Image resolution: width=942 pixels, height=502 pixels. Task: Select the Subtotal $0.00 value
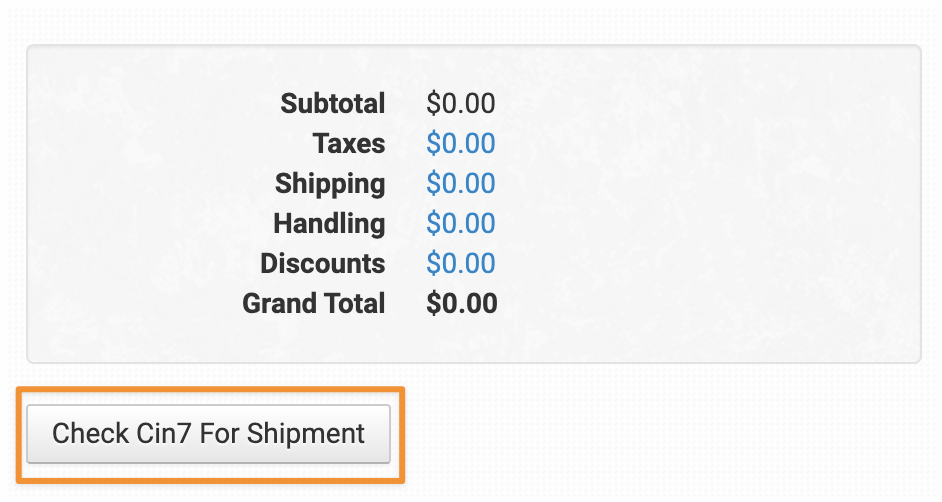point(460,104)
